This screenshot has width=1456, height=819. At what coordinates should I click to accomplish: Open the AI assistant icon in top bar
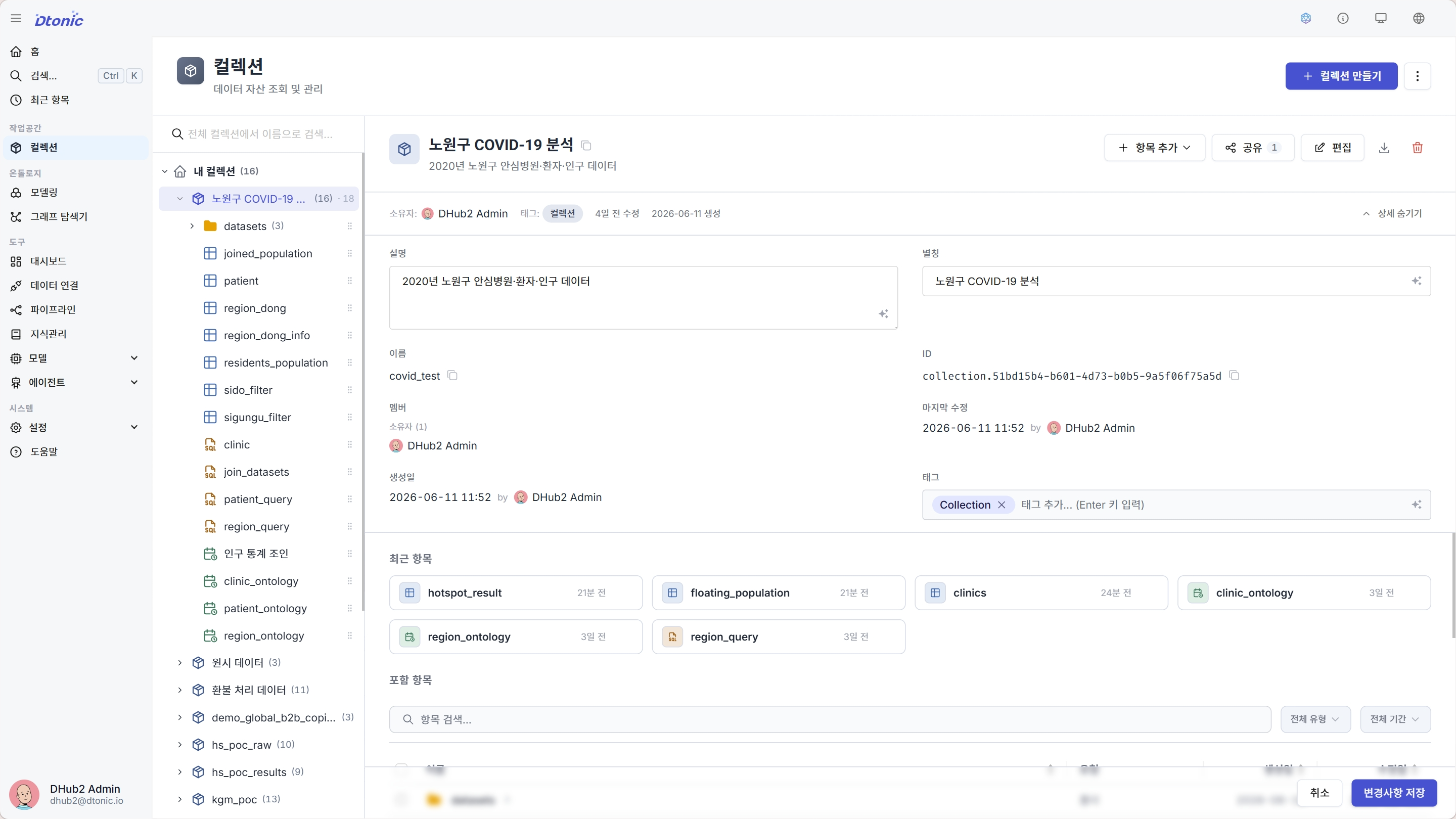1306,19
